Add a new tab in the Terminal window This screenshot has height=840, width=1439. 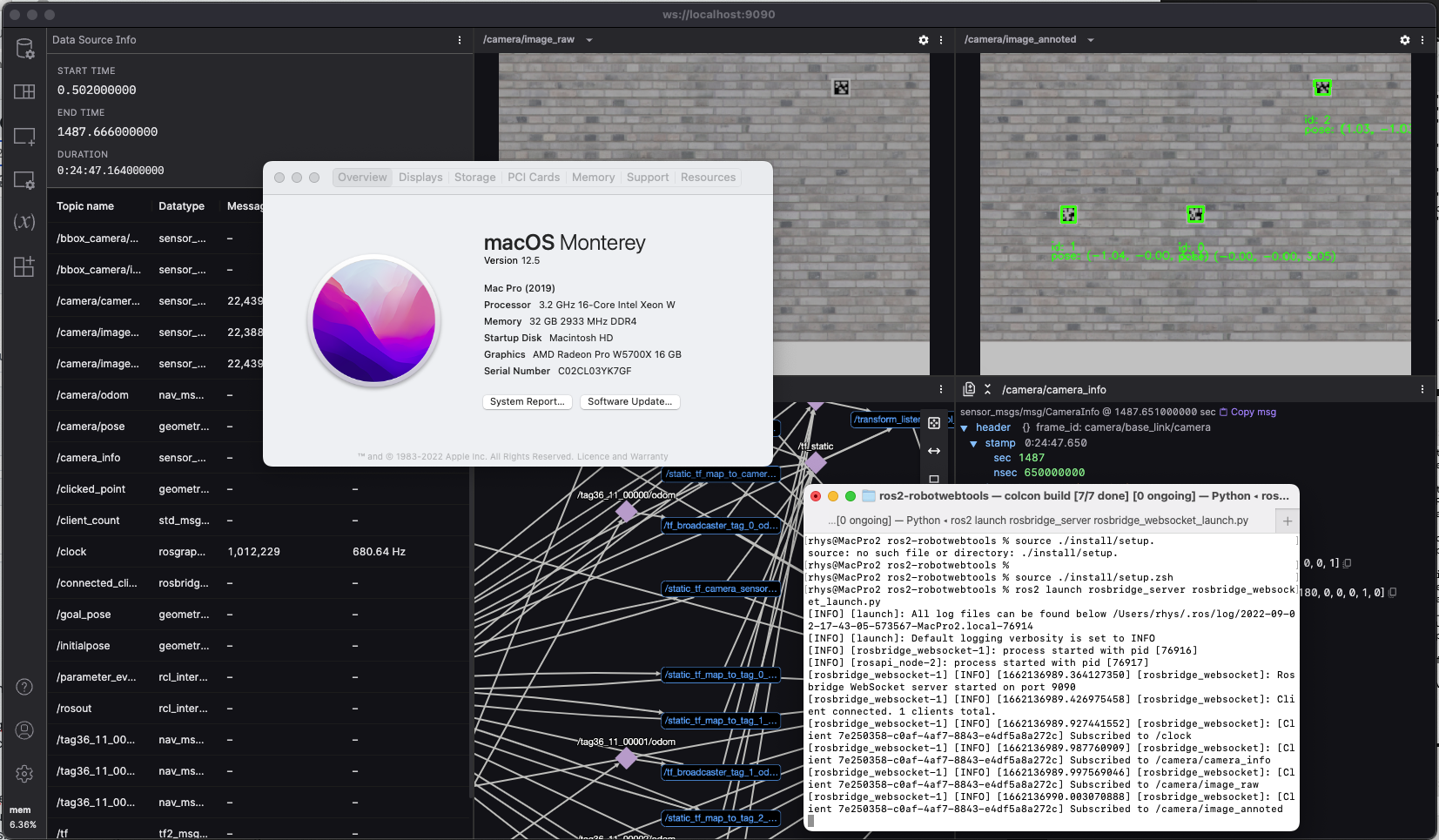pyautogui.click(x=1288, y=521)
